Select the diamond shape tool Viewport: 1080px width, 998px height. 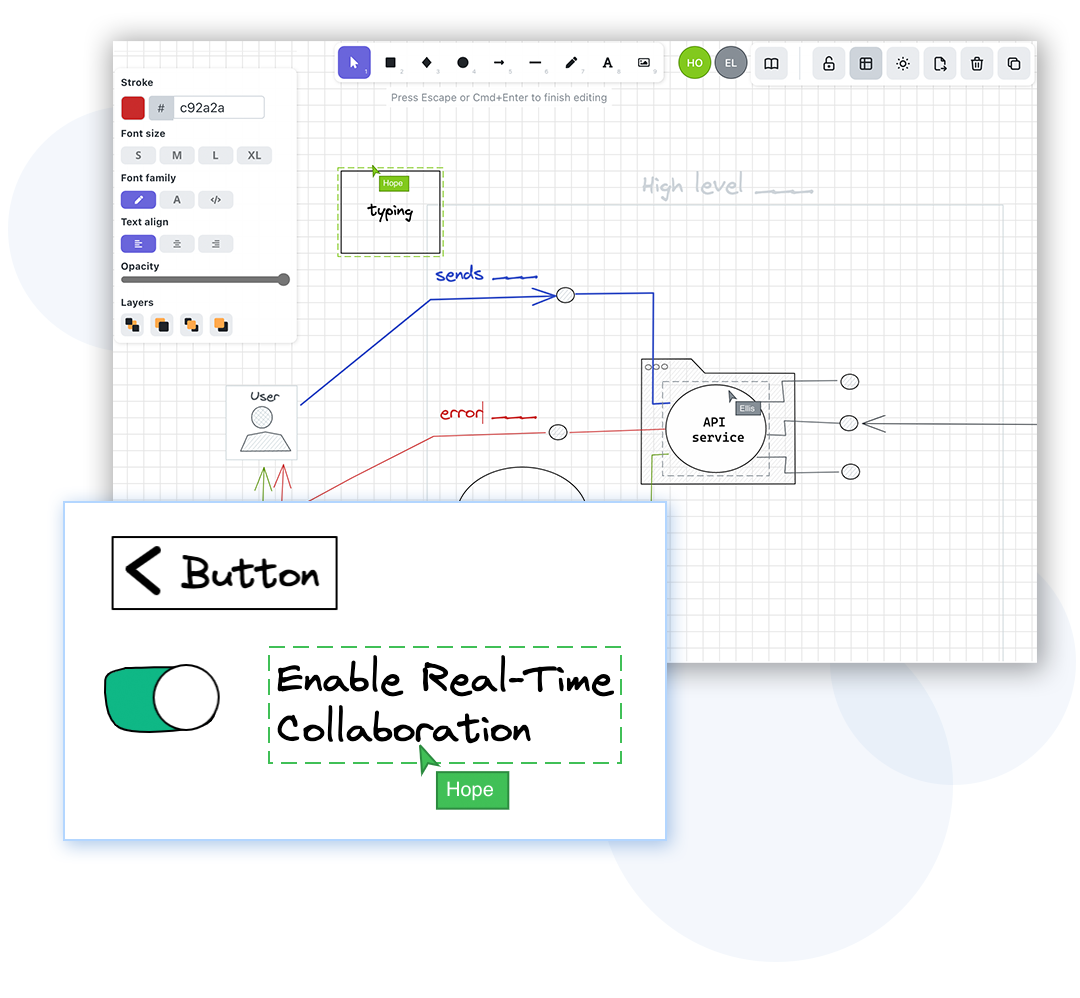click(427, 63)
